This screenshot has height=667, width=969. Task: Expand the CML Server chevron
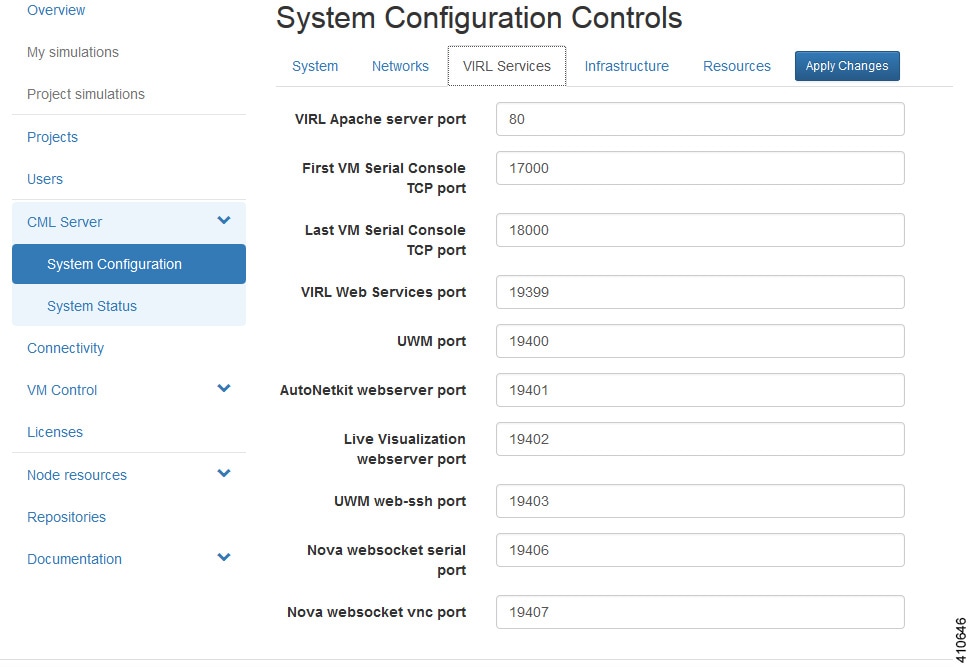click(224, 220)
